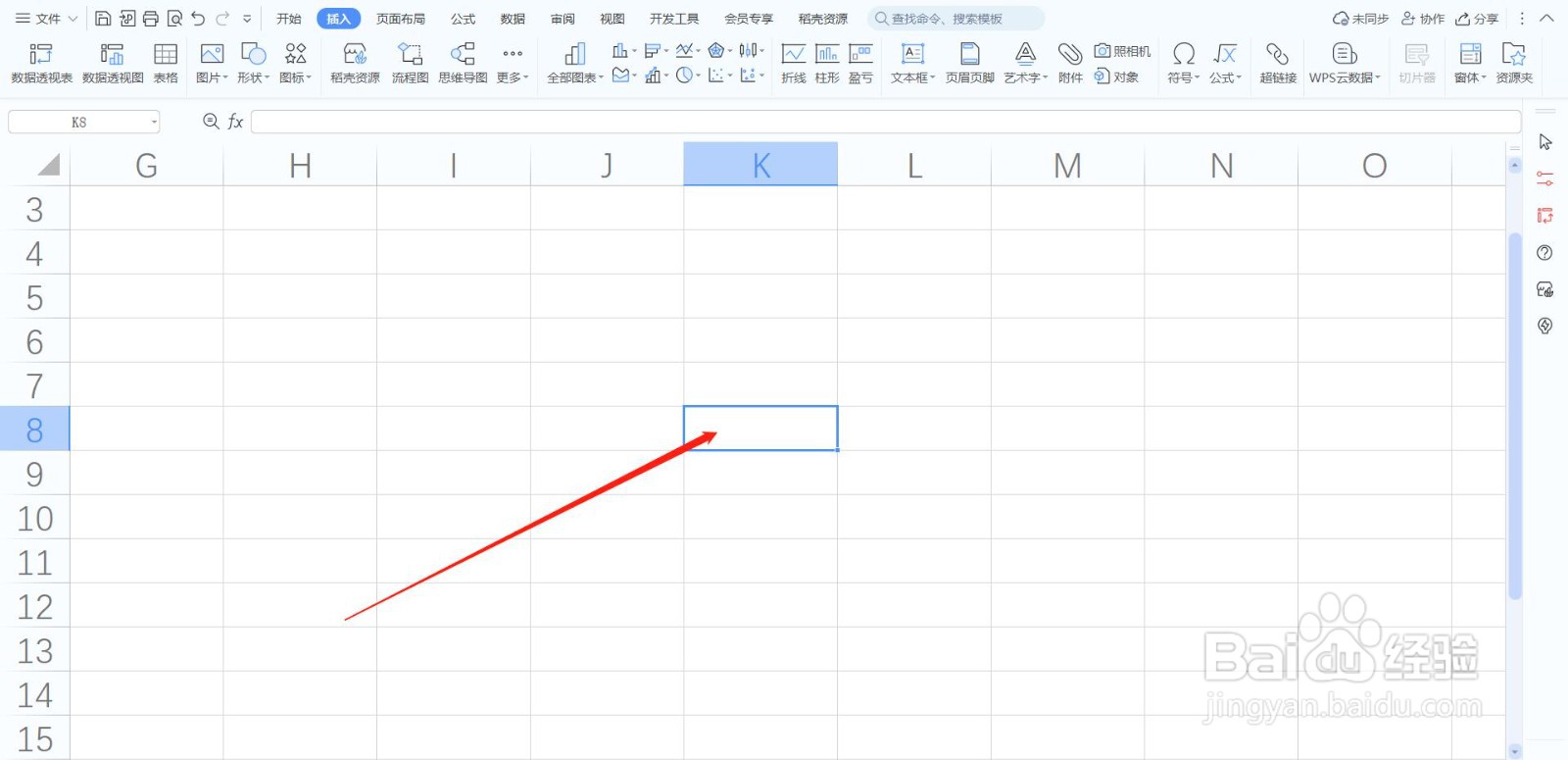Insert an object (对象)
Image resolution: width=1568 pixels, height=760 pixels.
[1116, 76]
